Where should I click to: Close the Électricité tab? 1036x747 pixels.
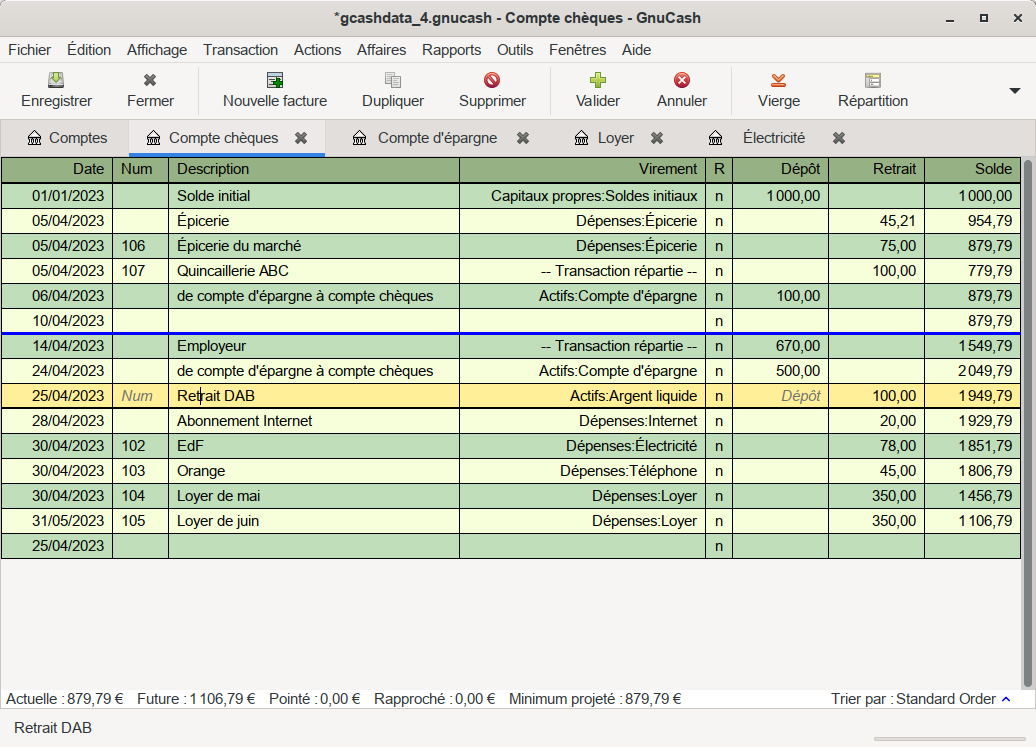[839, 138]
